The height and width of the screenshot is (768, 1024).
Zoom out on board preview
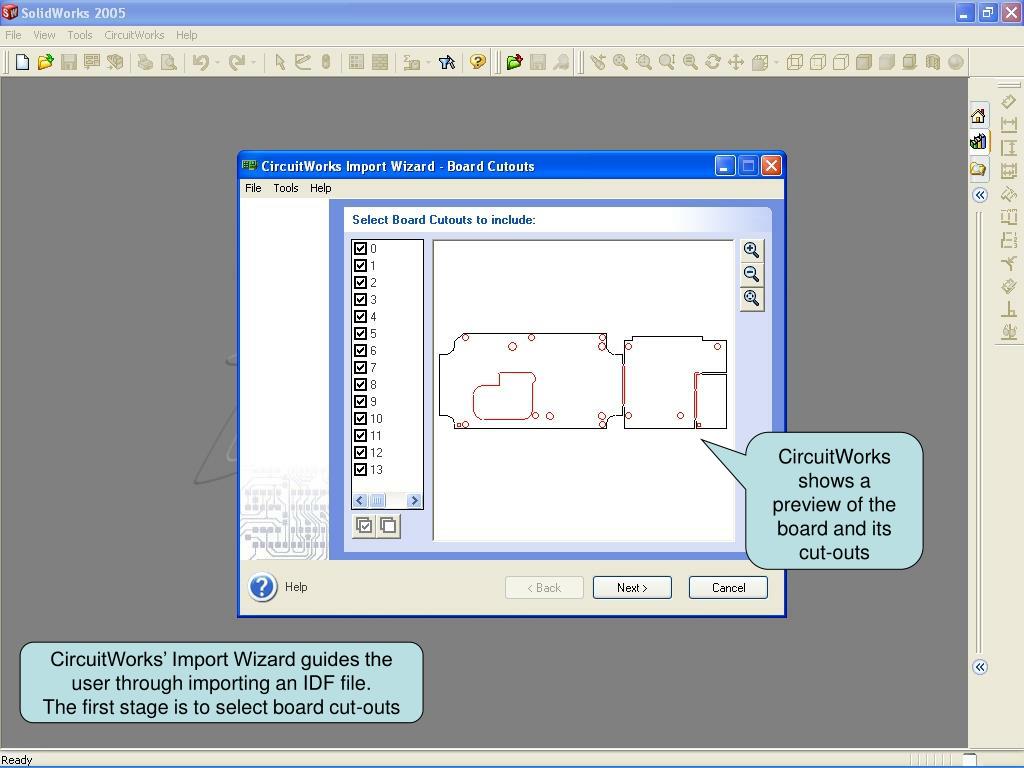752,274
